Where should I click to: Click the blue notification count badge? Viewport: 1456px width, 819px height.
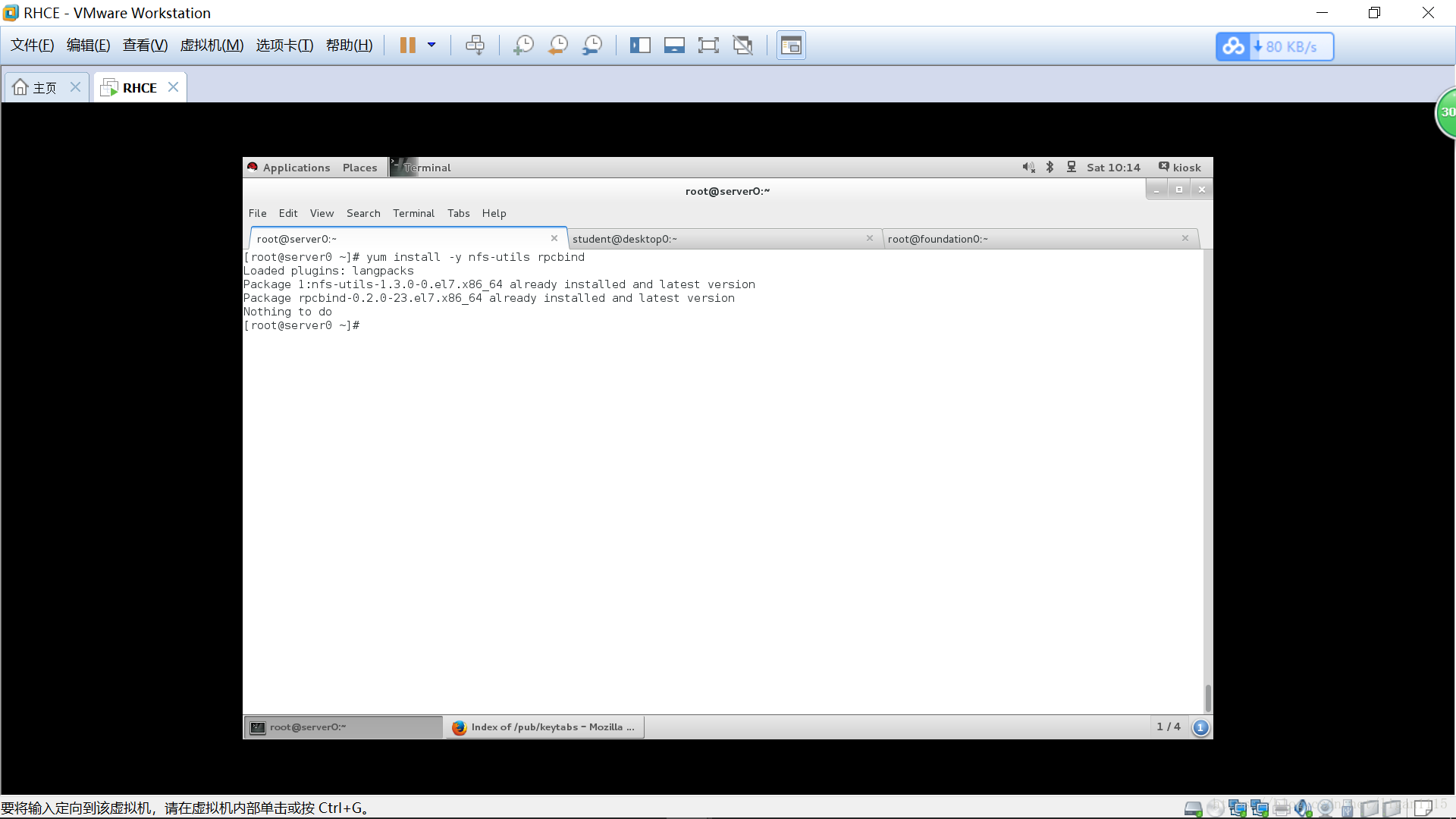[1200, 728]
